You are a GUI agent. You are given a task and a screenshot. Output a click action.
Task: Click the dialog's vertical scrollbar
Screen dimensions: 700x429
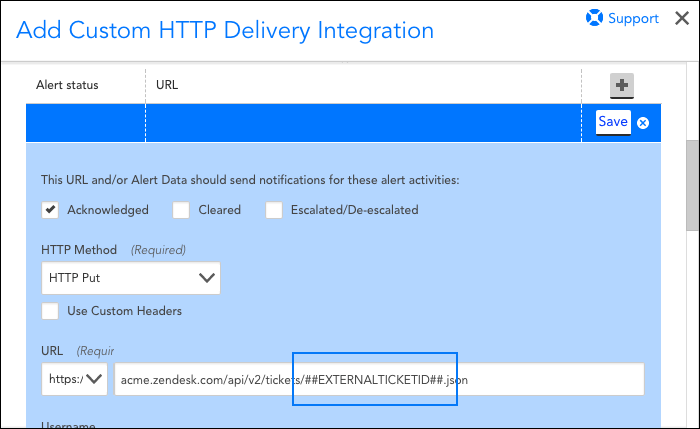click(693, 186)
